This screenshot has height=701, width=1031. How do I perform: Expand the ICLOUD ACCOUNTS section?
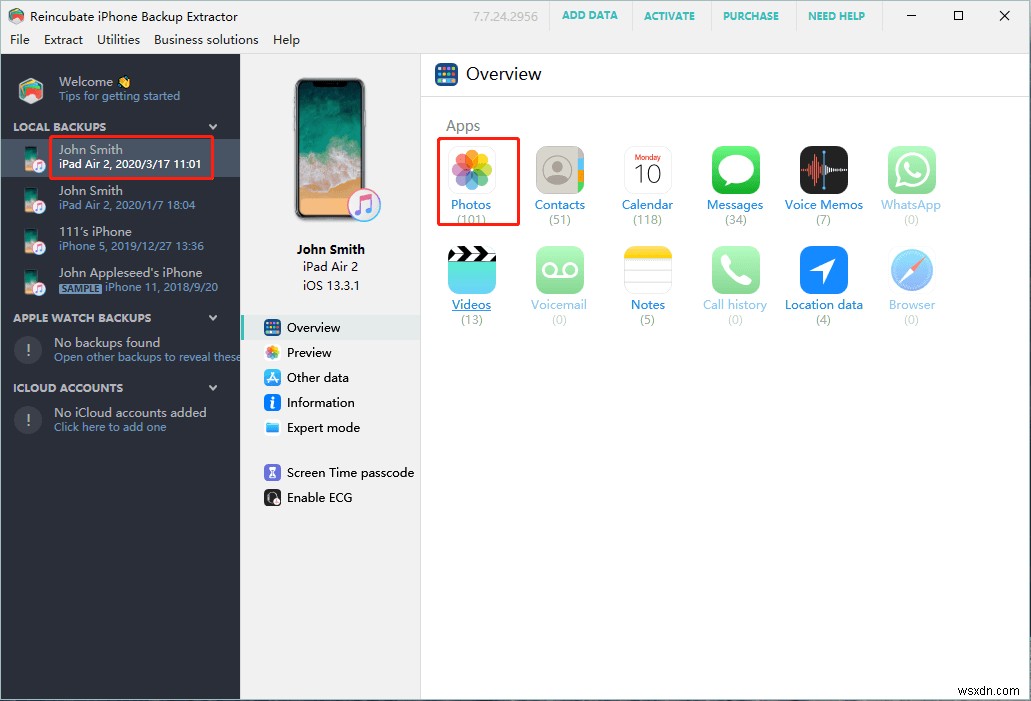coord(212,387)
